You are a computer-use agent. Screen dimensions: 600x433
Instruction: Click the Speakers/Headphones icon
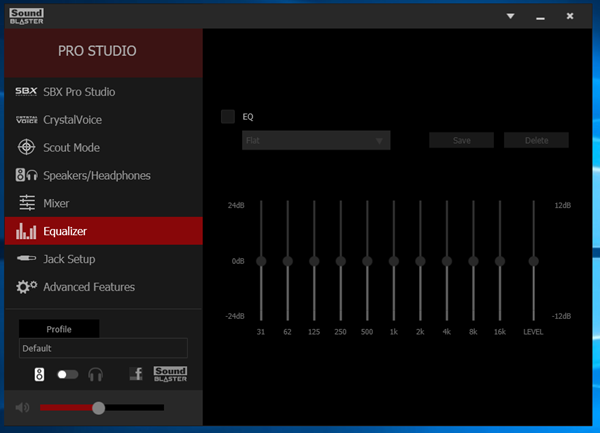[26, 175]
